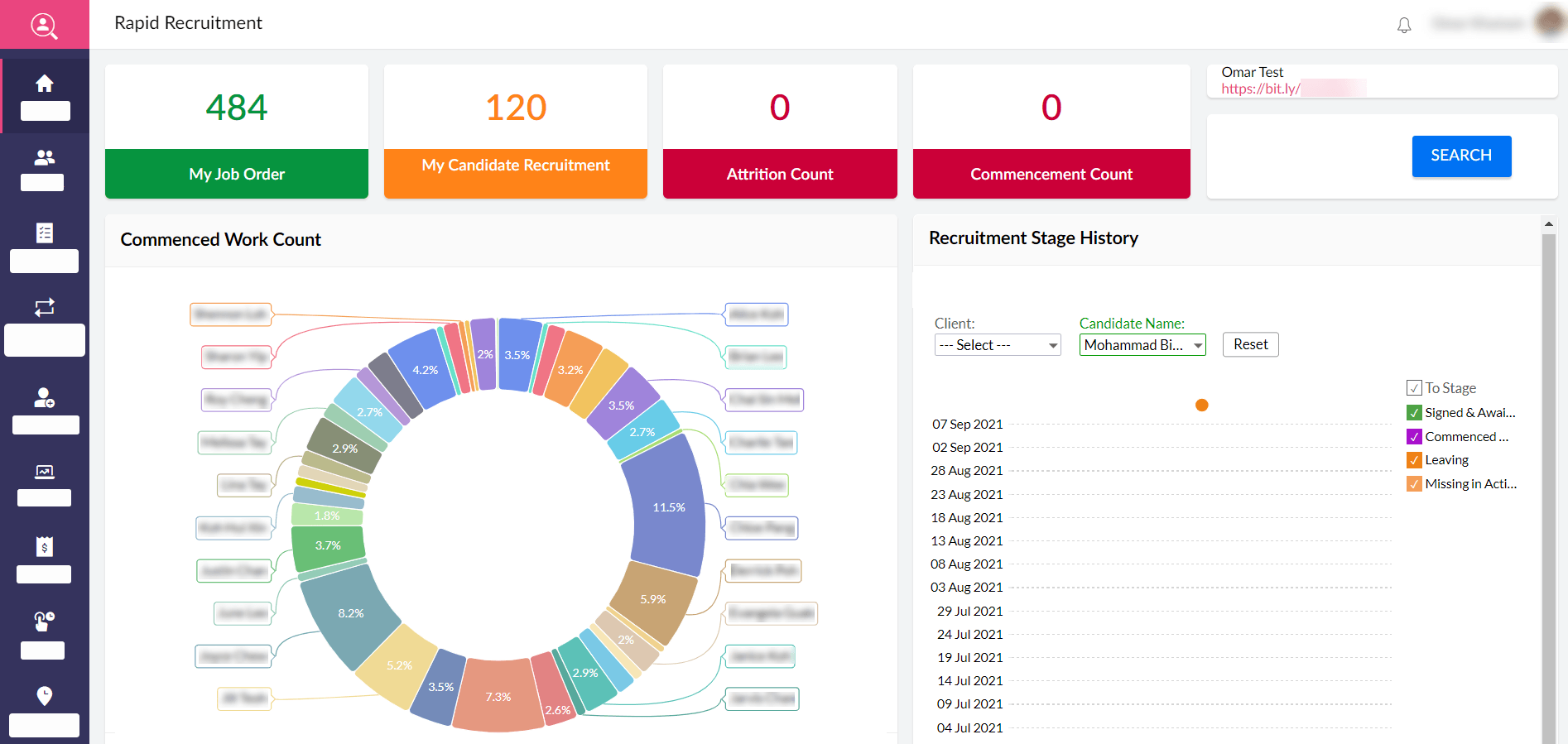Image resolution: width=1568 pixels, height=744 pixels.
Task: Click the location pin clock sidebar icon
Action: coord(45,695)
